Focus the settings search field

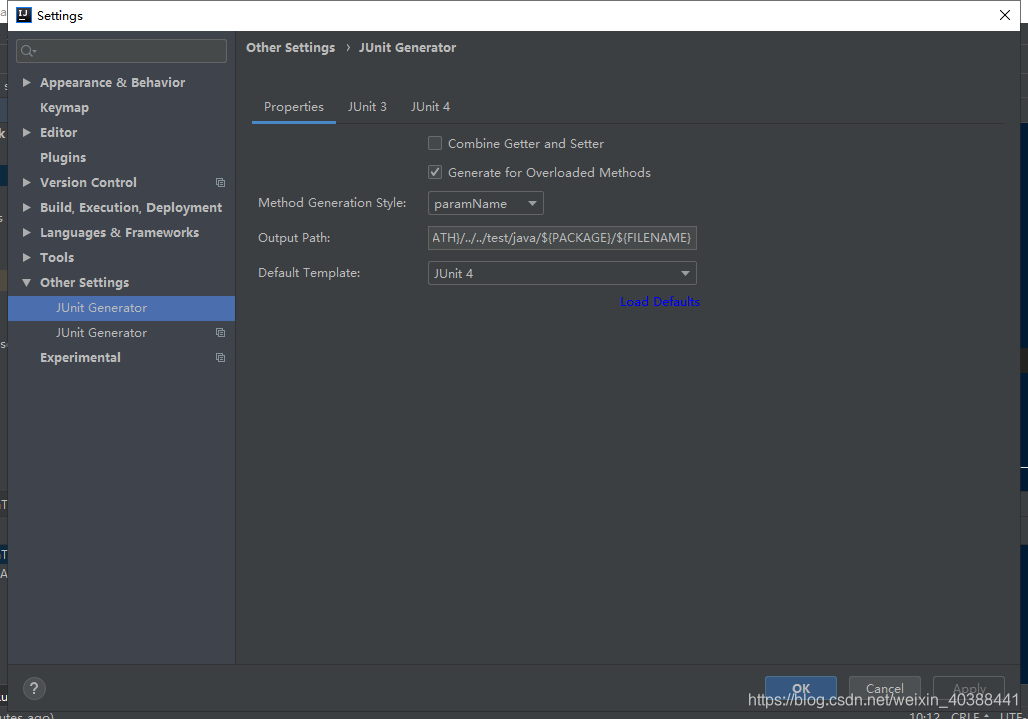tap(121, 50)
